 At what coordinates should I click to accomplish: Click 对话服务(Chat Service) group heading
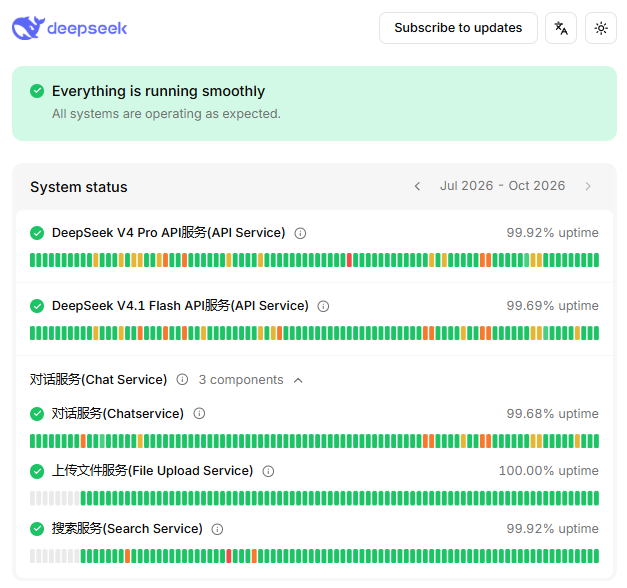tap(98, 379)
